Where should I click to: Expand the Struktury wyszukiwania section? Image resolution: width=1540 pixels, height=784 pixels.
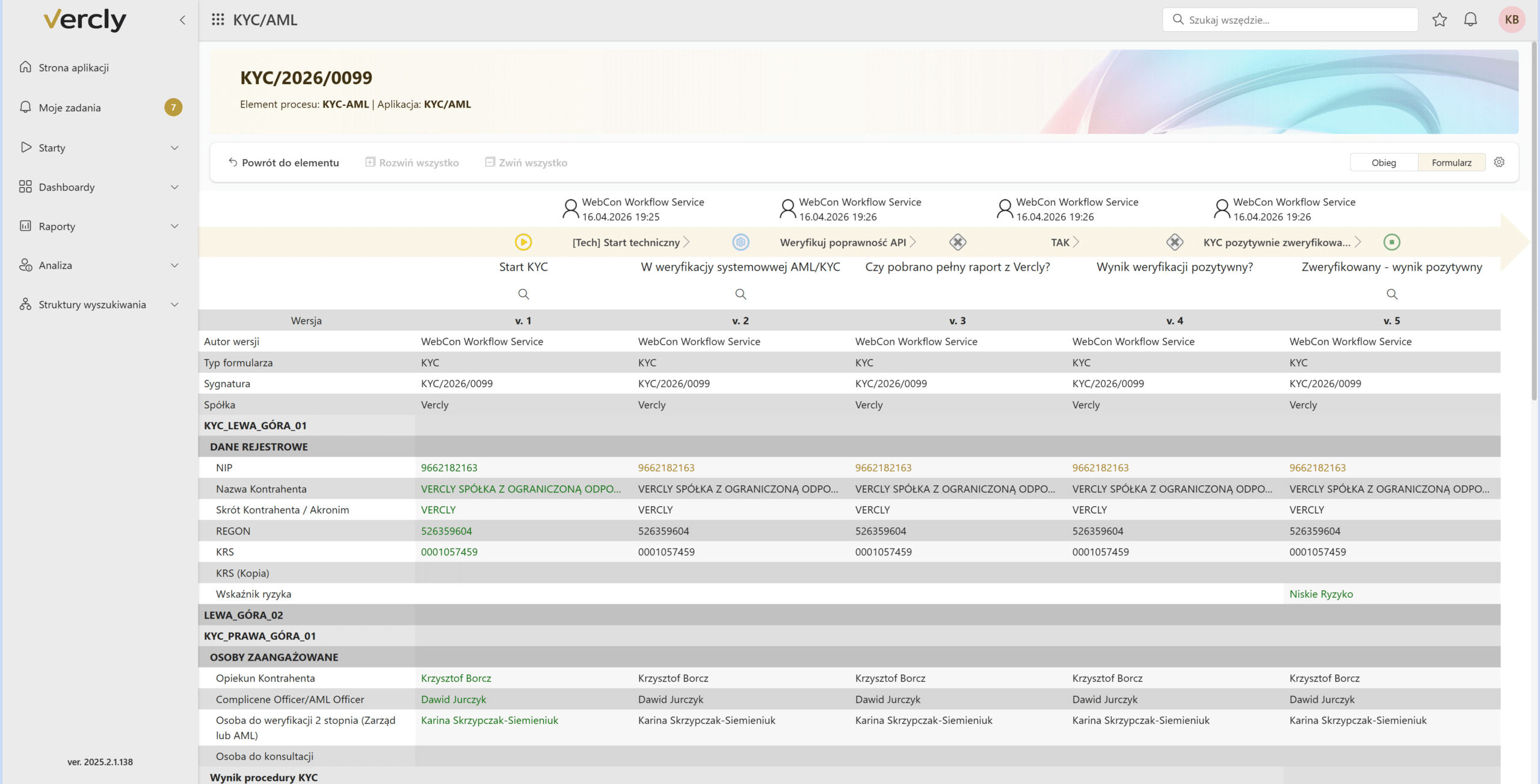pos(174,304)
